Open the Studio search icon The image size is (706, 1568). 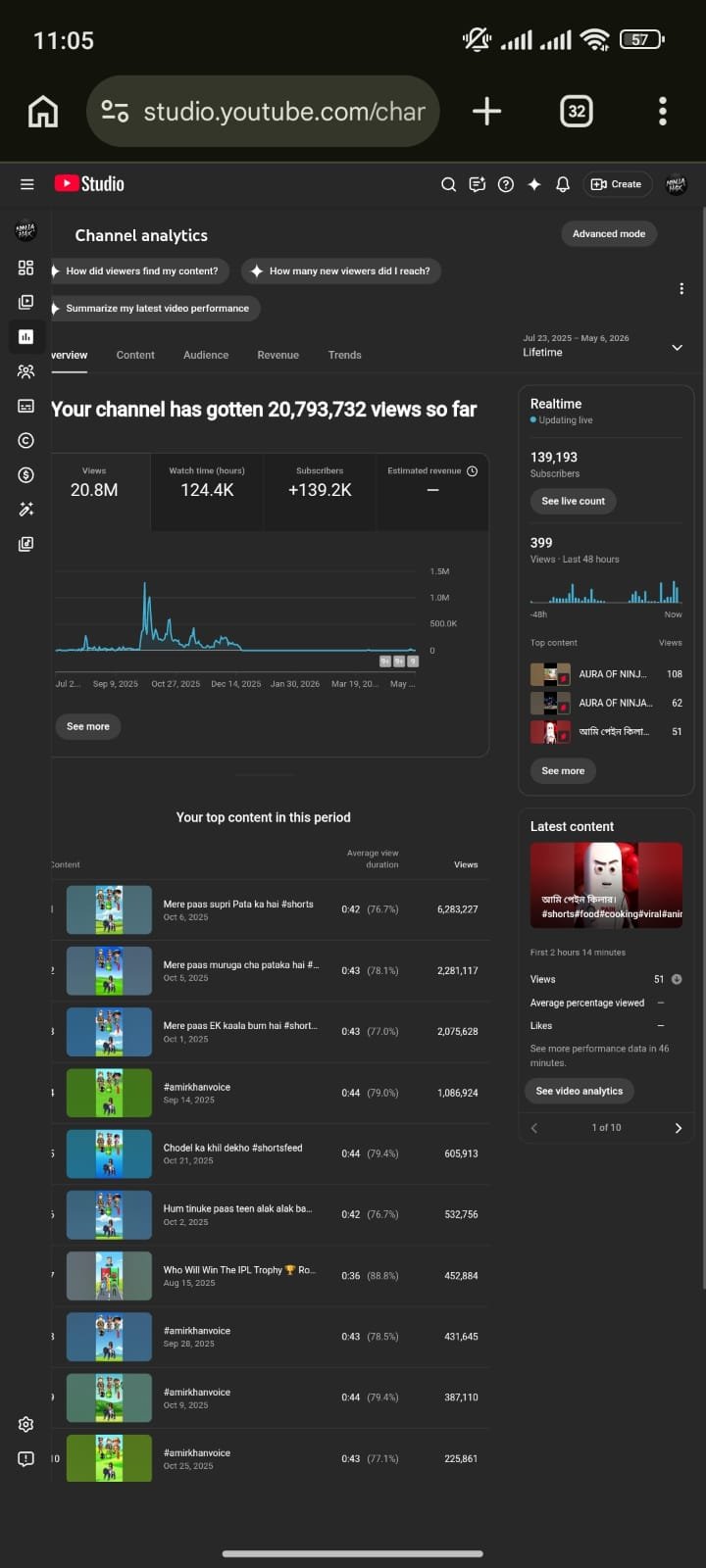(449, 184)
